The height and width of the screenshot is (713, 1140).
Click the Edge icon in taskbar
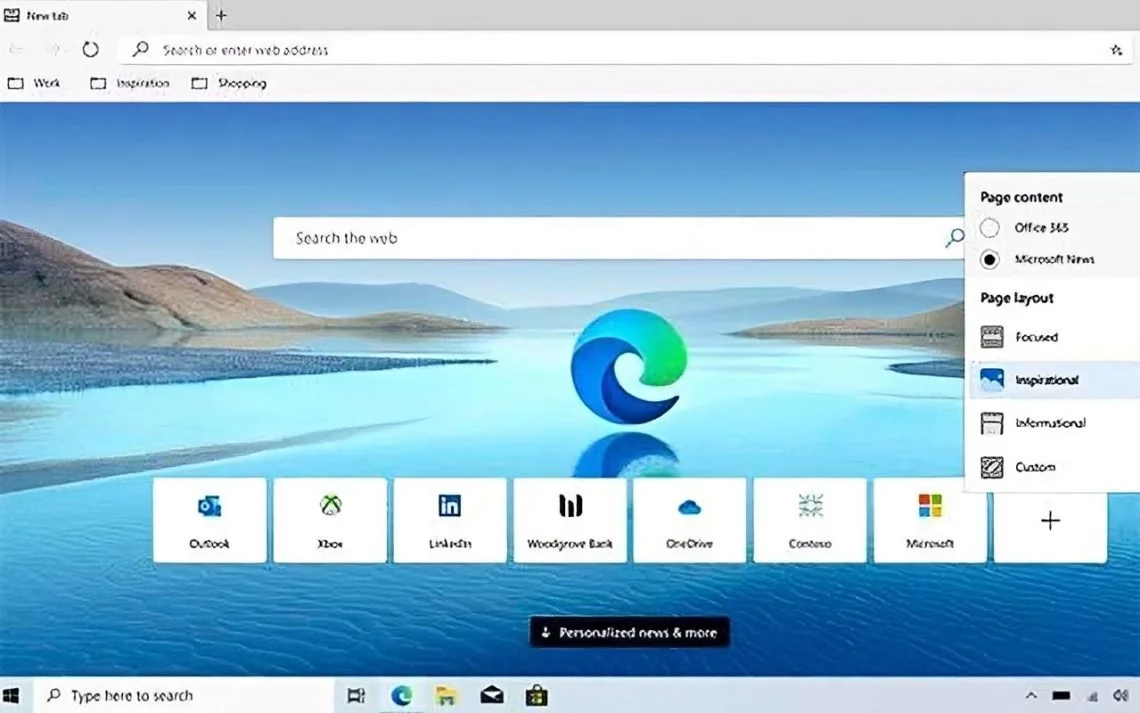point(401,696)
